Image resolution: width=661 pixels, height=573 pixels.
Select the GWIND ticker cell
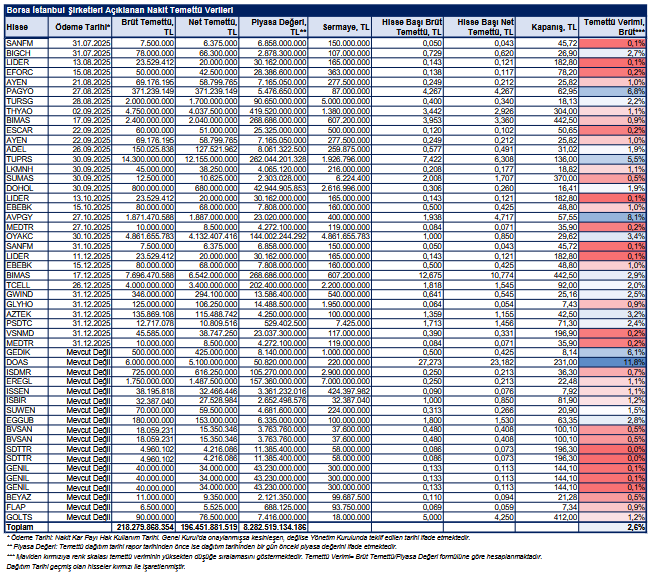pyautogui.click(x=27, y=294)
